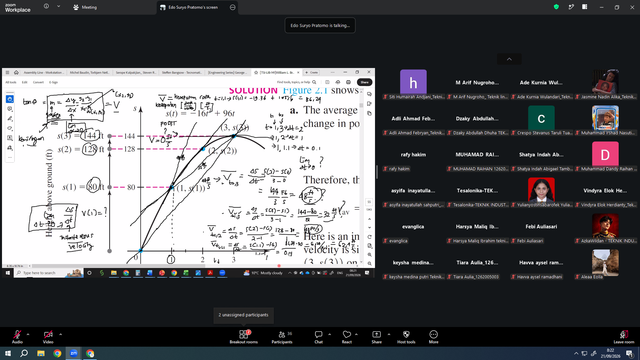Click the Home icon in shared Acrobat

click(16, 72)
